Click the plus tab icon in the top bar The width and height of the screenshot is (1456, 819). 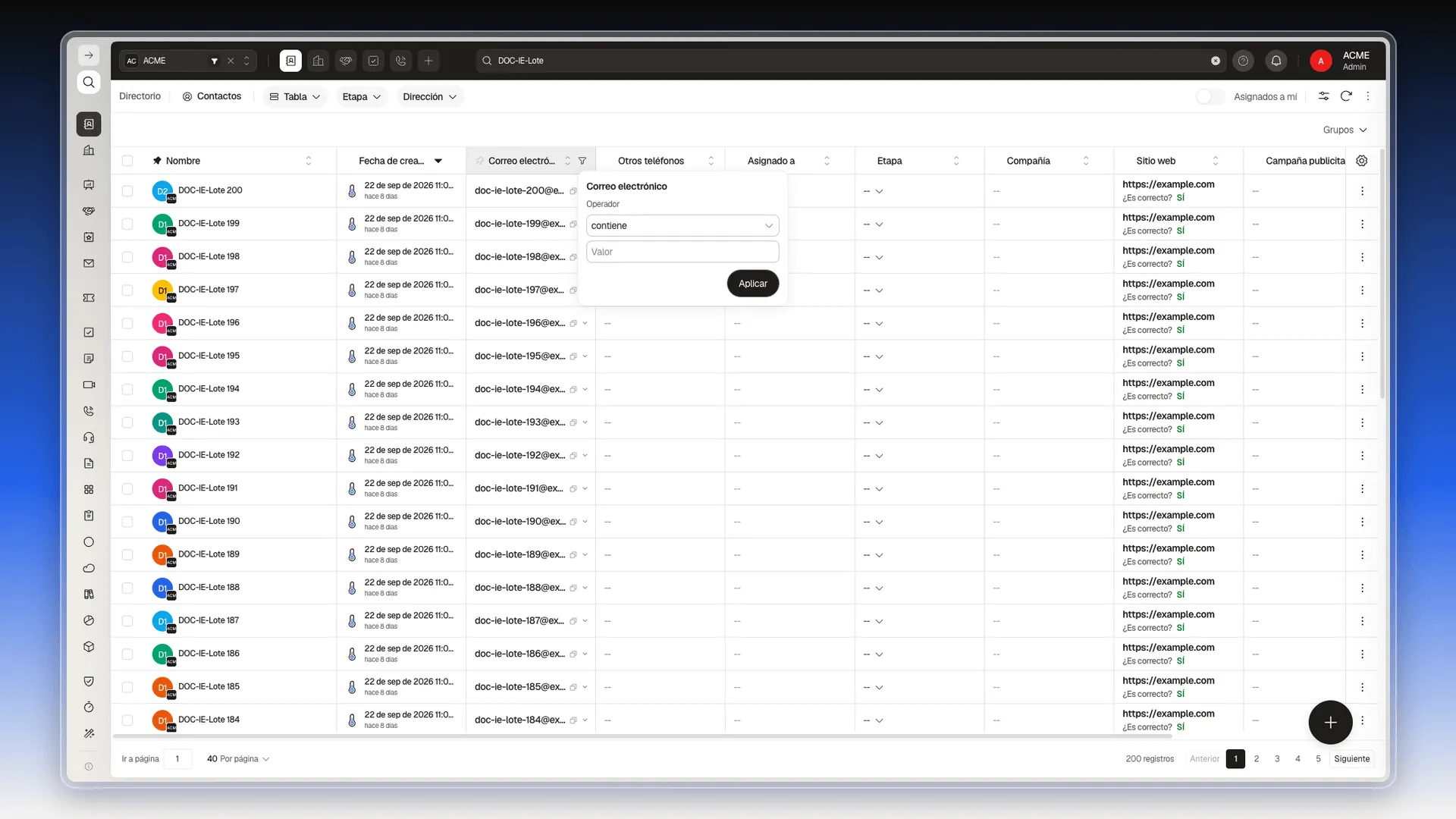[x=428, y=61]
